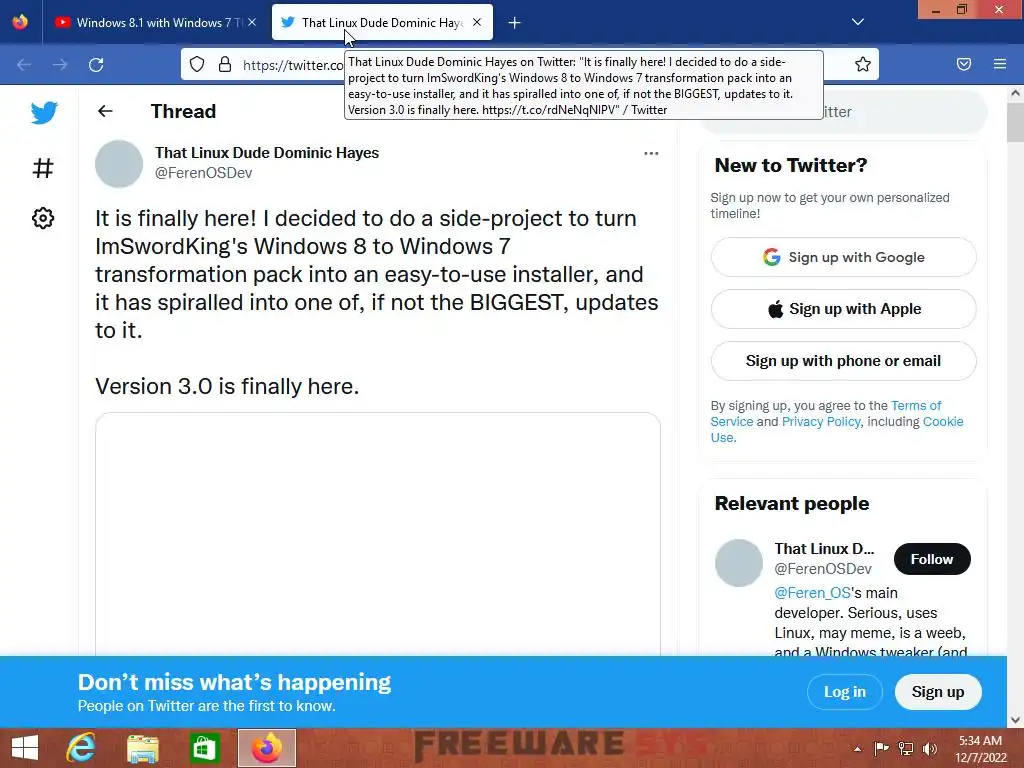Select the That Linux Dude Twitter tab

click(382, 22)
